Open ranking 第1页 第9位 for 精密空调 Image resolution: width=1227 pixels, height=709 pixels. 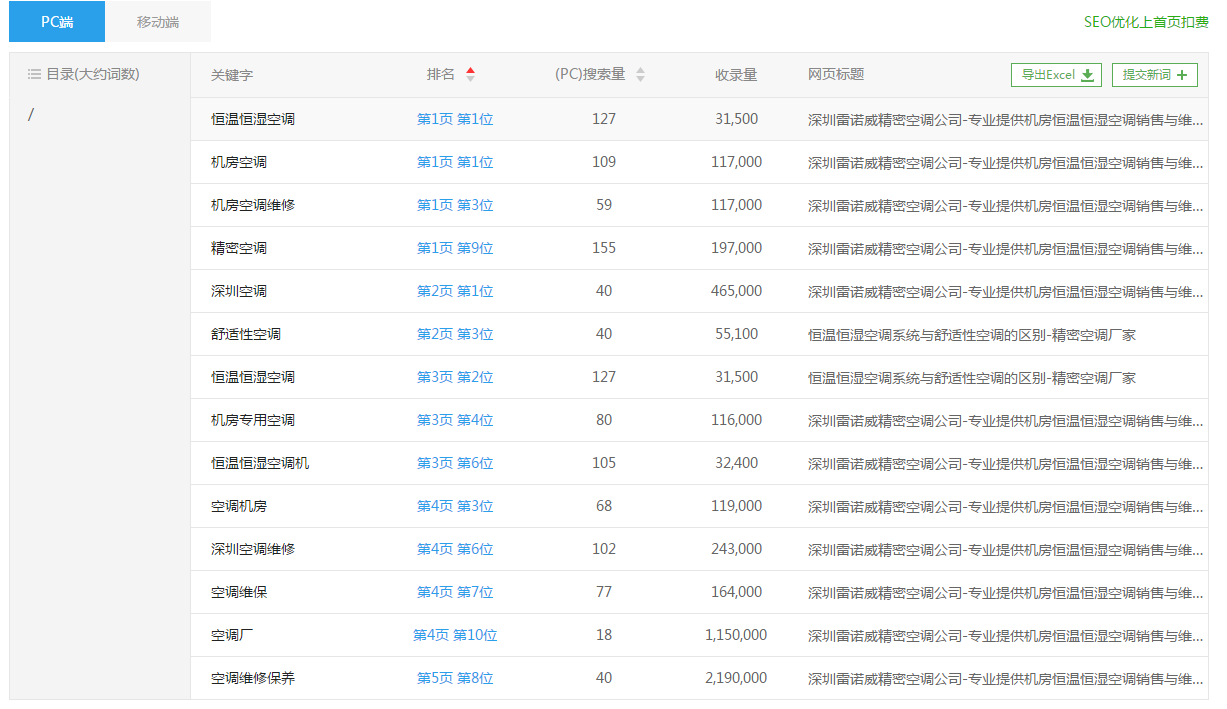click(455, 248)
